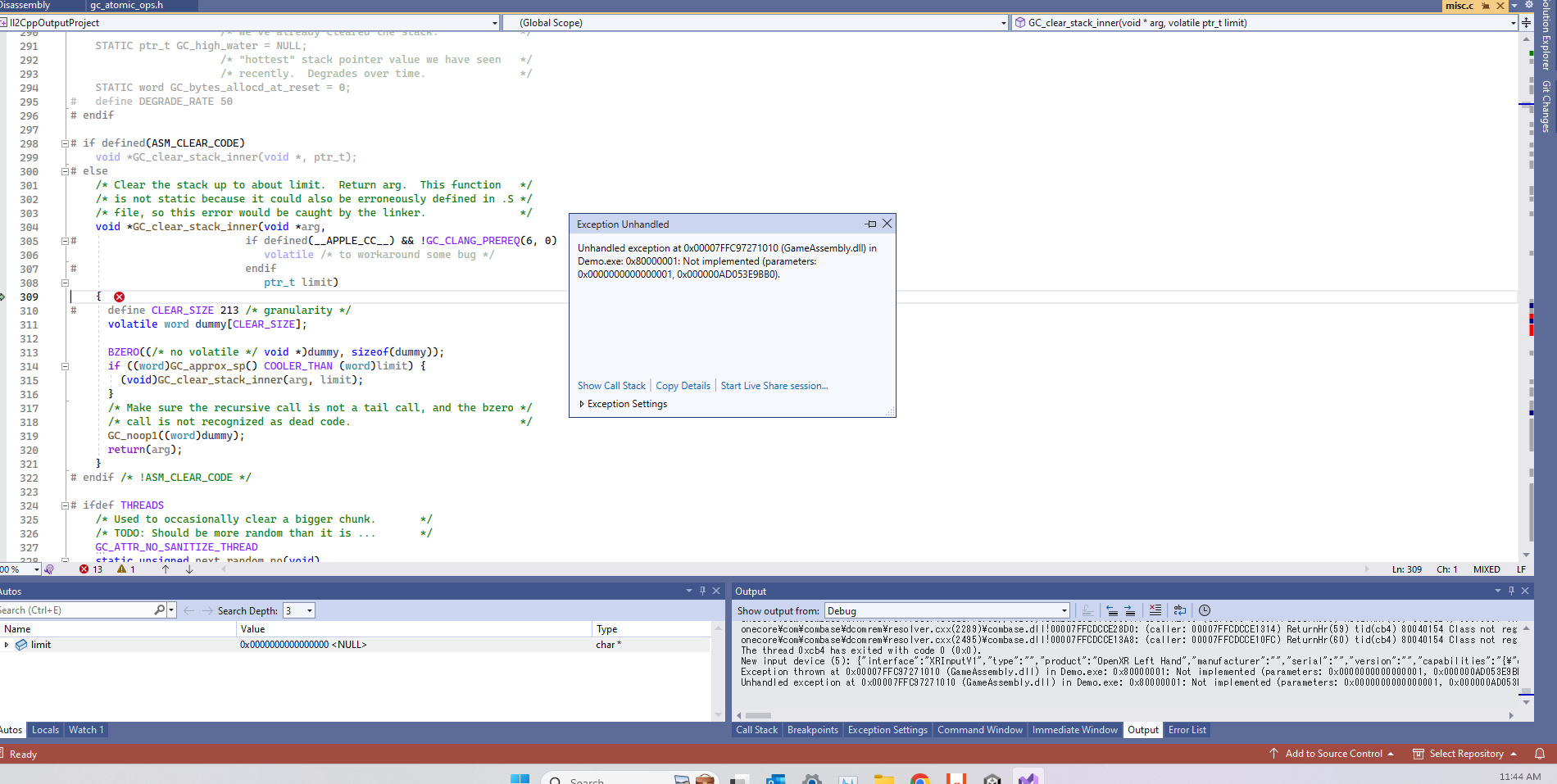1557x784 pixels.
Task: Switch to the Call Stack tab
Action: pos(756,730)
